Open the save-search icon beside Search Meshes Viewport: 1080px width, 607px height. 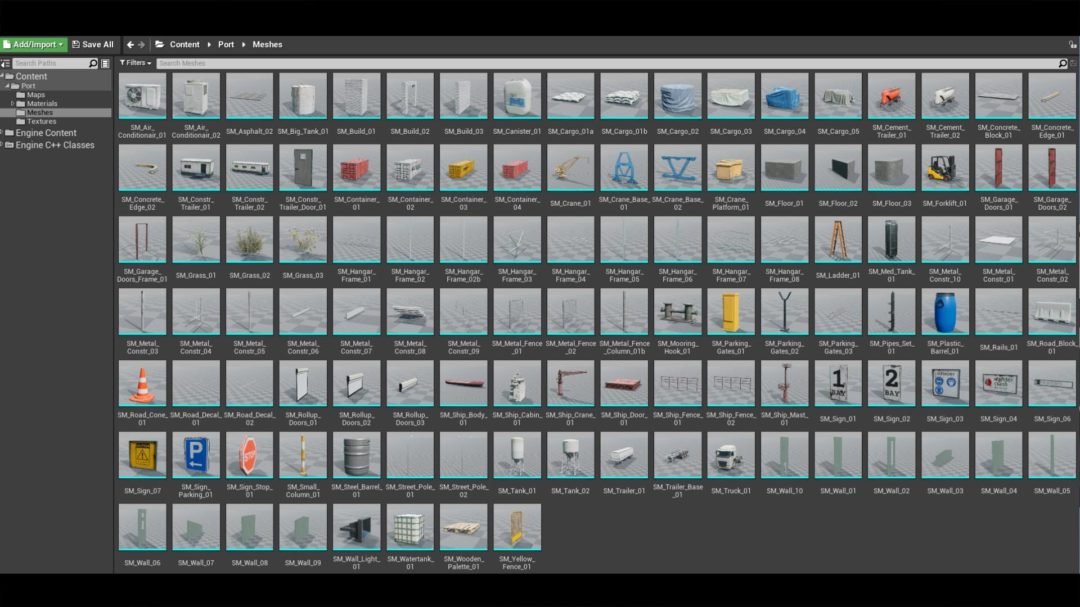1072,64
